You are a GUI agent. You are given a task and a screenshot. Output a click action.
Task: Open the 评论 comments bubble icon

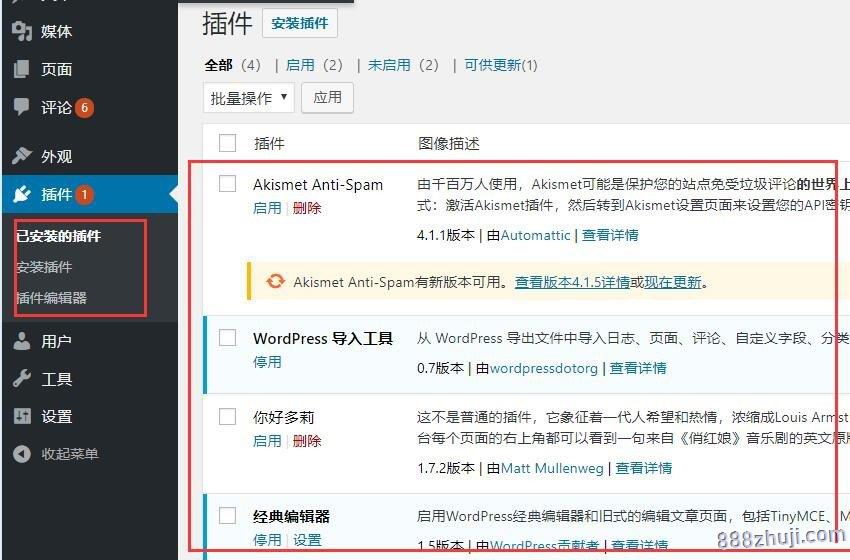[22, 106]
